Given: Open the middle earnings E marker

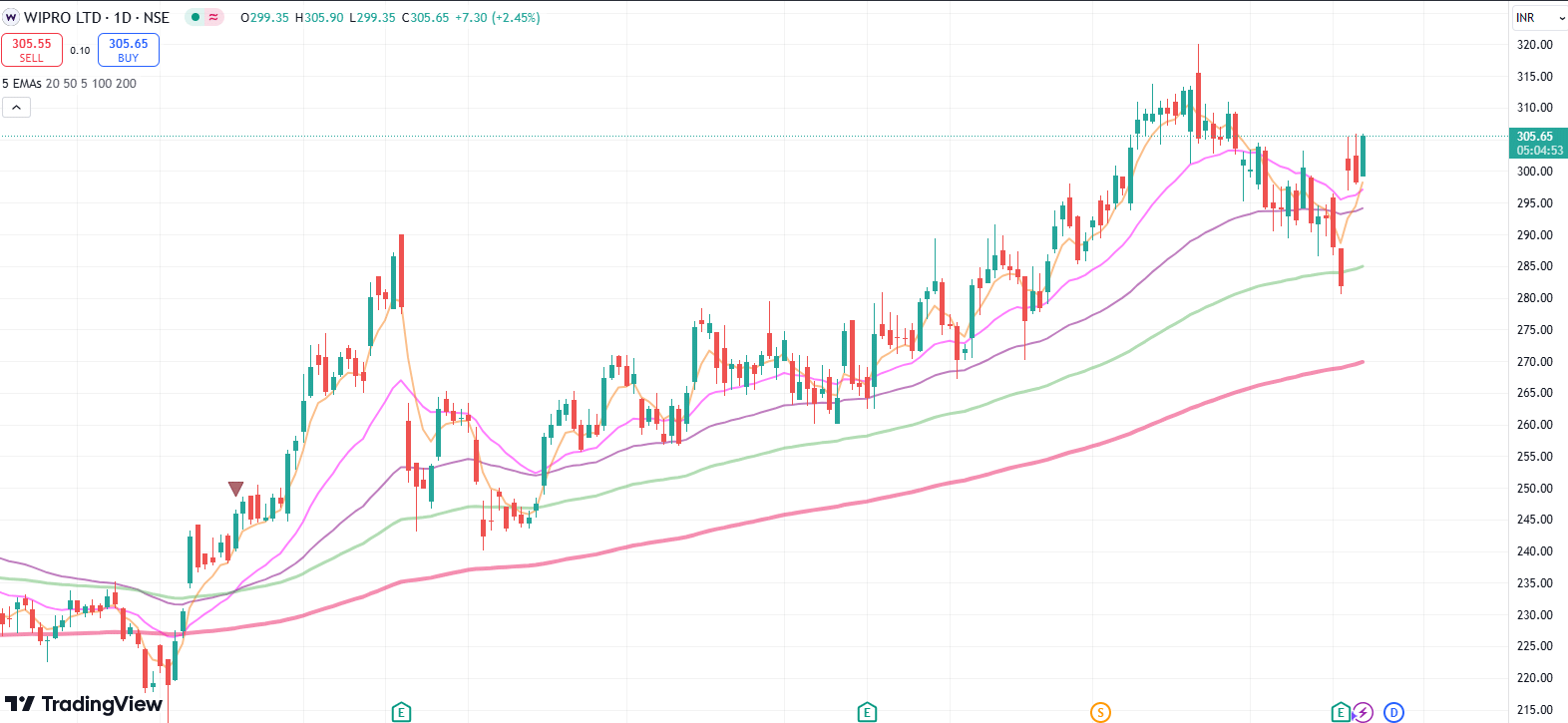Looking at the screenshot, I should tap(867, 712).
